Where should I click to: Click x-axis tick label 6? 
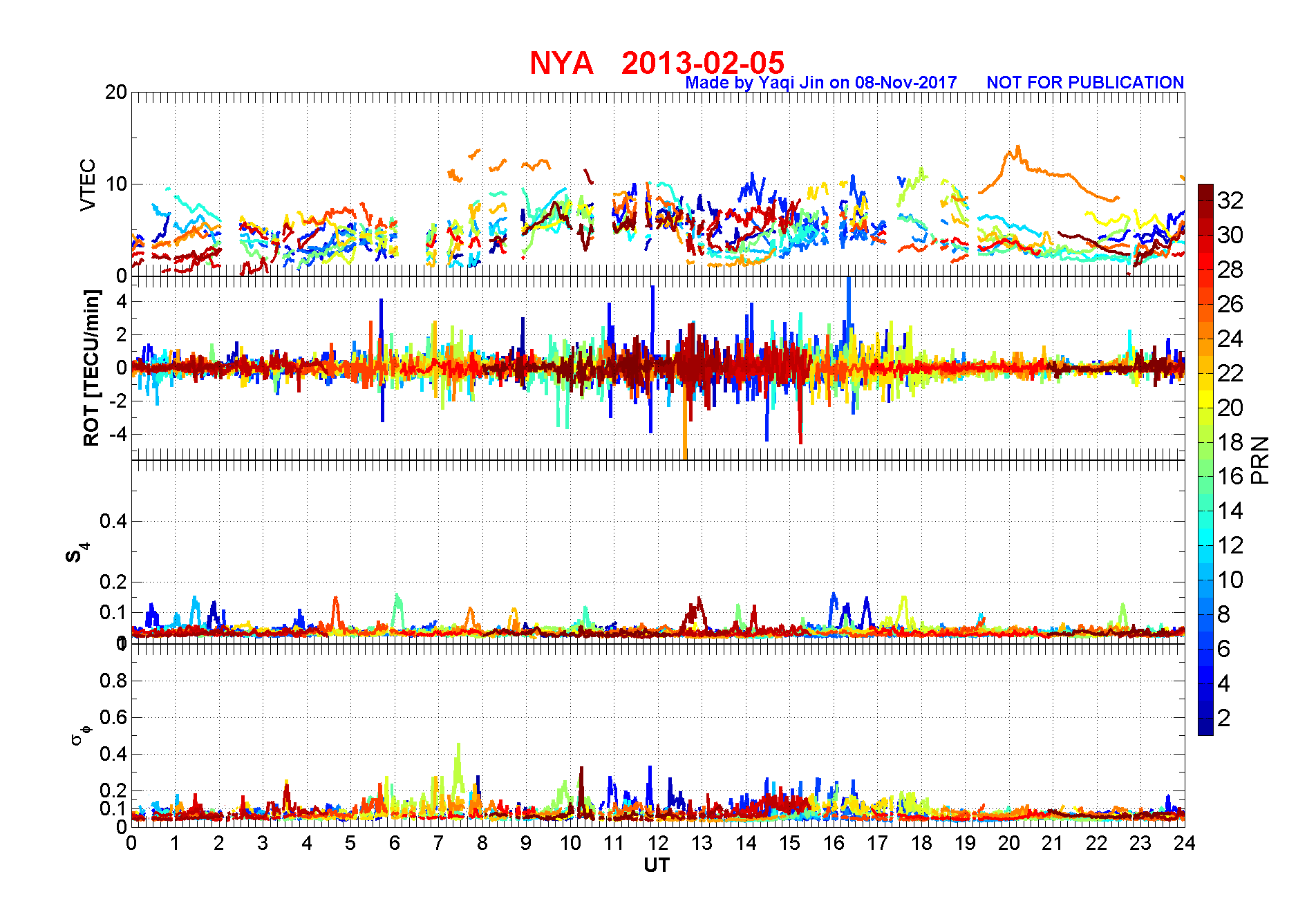click(394, 843)
